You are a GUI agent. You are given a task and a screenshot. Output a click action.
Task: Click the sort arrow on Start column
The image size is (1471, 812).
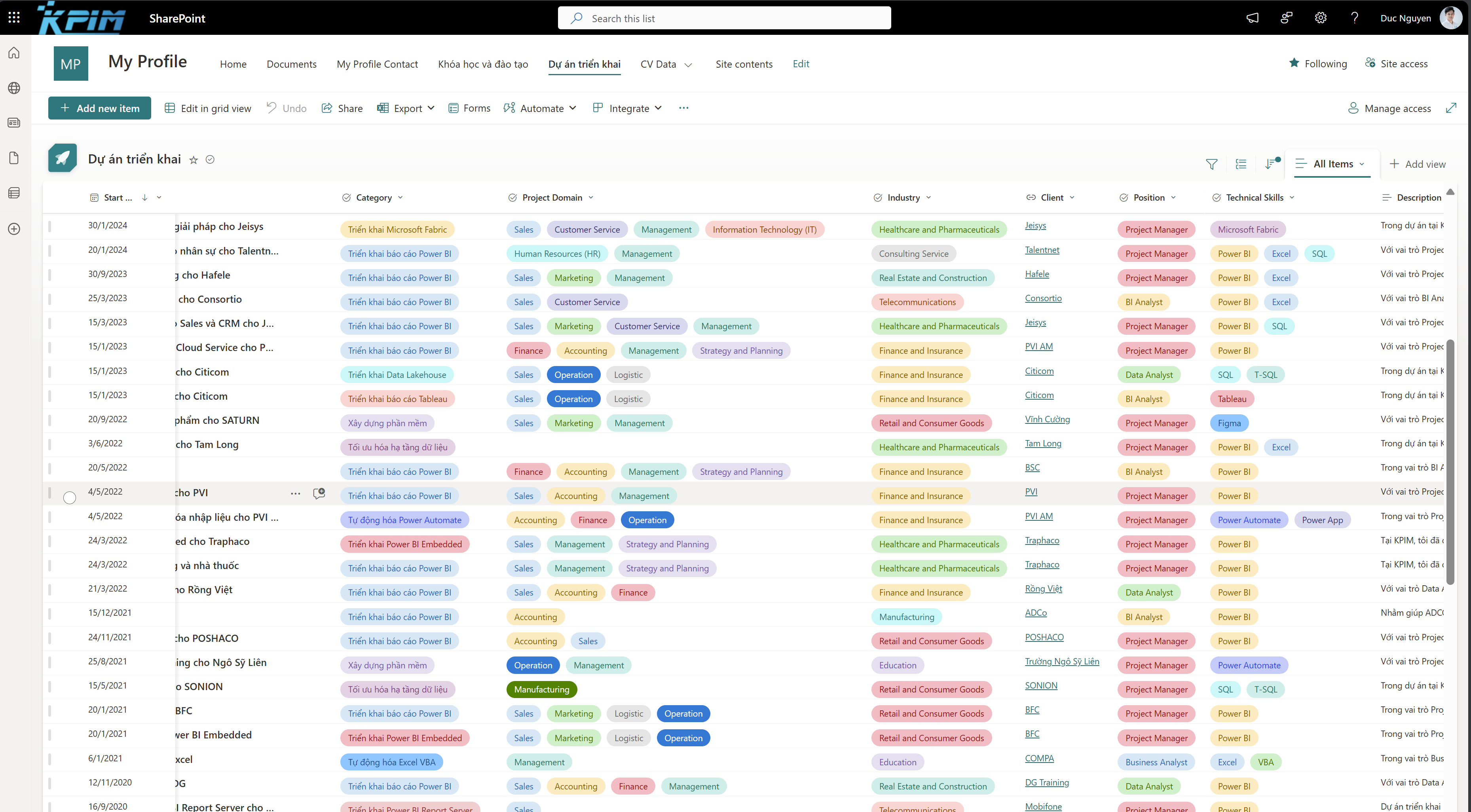pyautogui.click(x=145, y=197)
